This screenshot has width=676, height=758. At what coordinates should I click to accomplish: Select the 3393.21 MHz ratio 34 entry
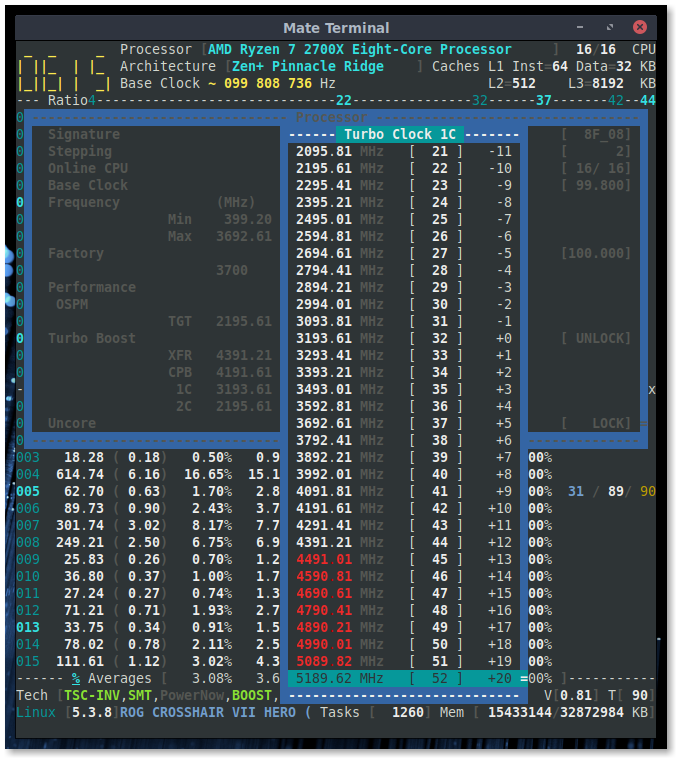(404, 372)
